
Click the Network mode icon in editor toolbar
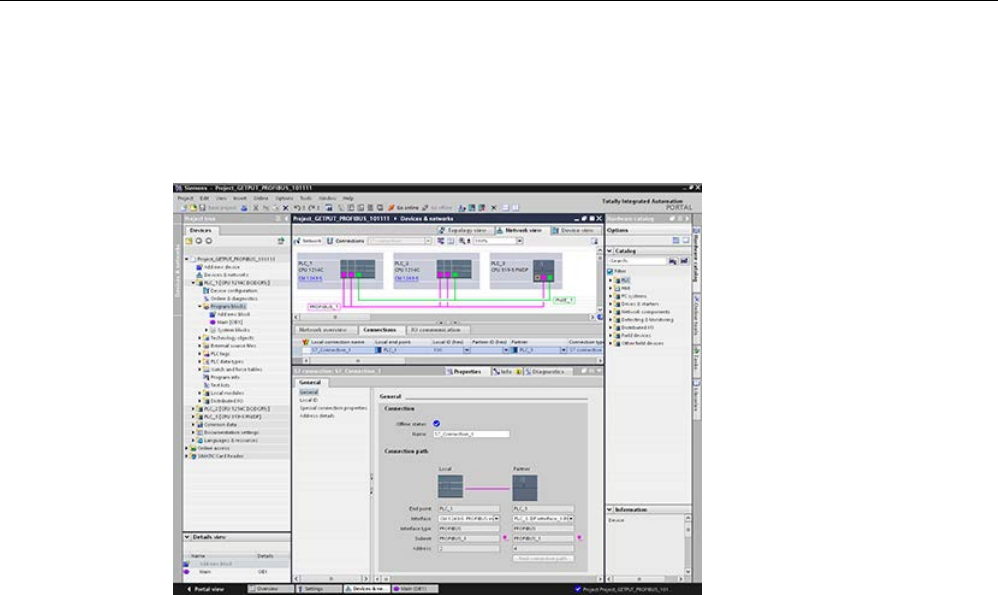click(297, 241)
